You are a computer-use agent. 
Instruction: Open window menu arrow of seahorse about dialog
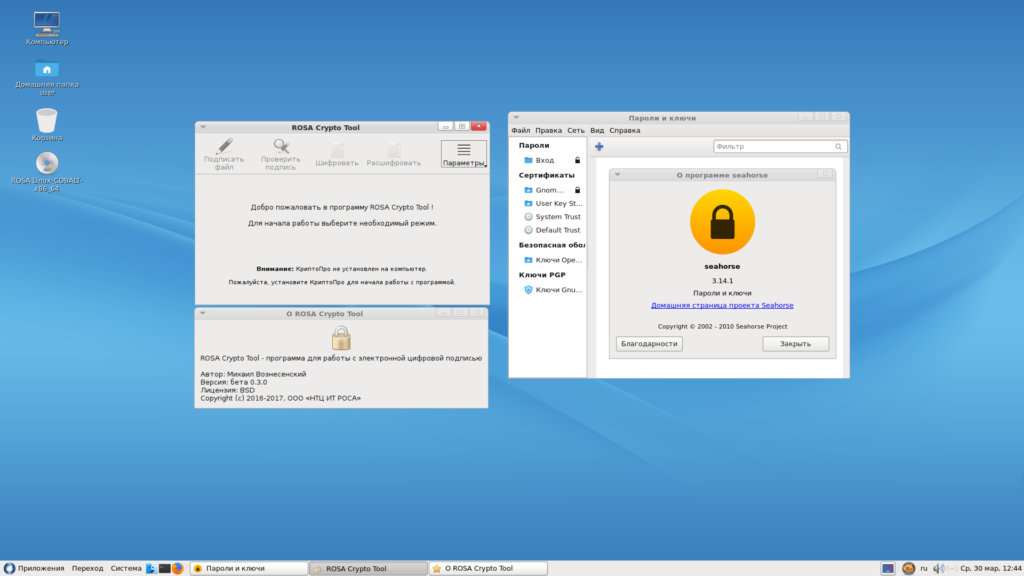pyautogui.click(x=617, y=174)
